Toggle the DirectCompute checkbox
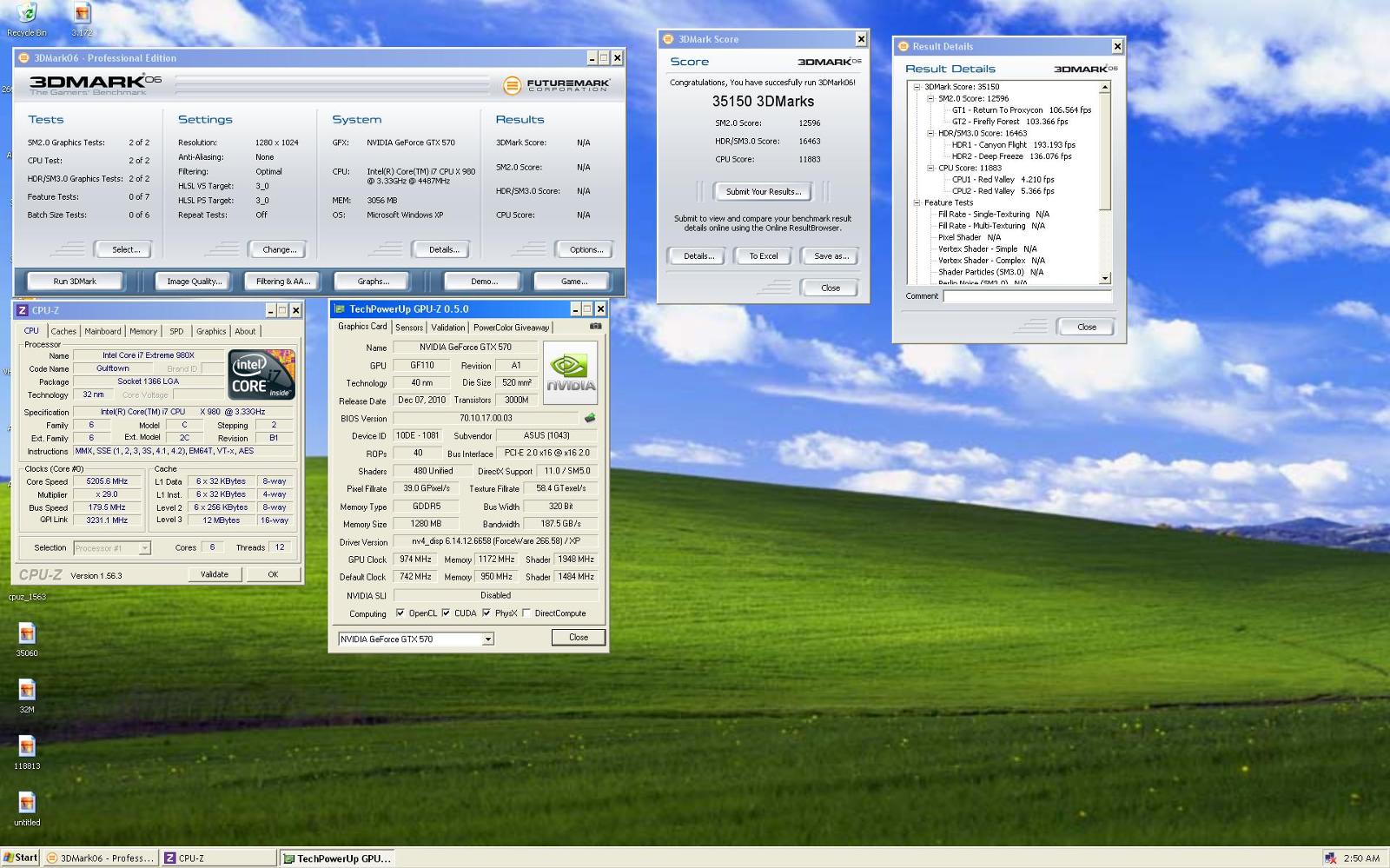 pos(526,613)
